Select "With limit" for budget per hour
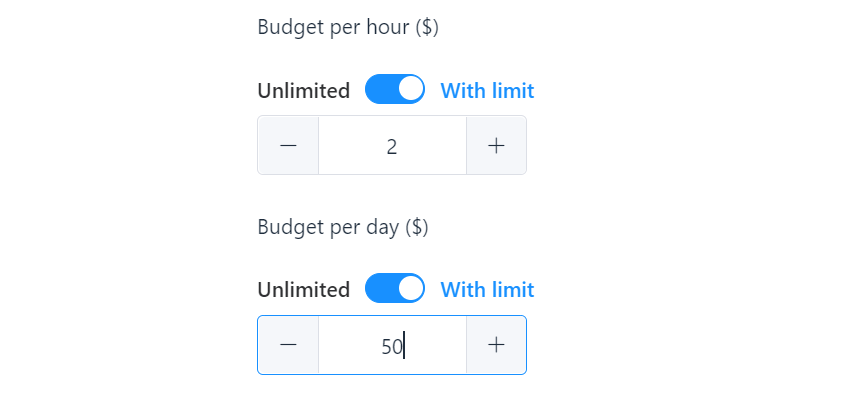The width and height of the screenshot is (859, 404). click(487, 91)
